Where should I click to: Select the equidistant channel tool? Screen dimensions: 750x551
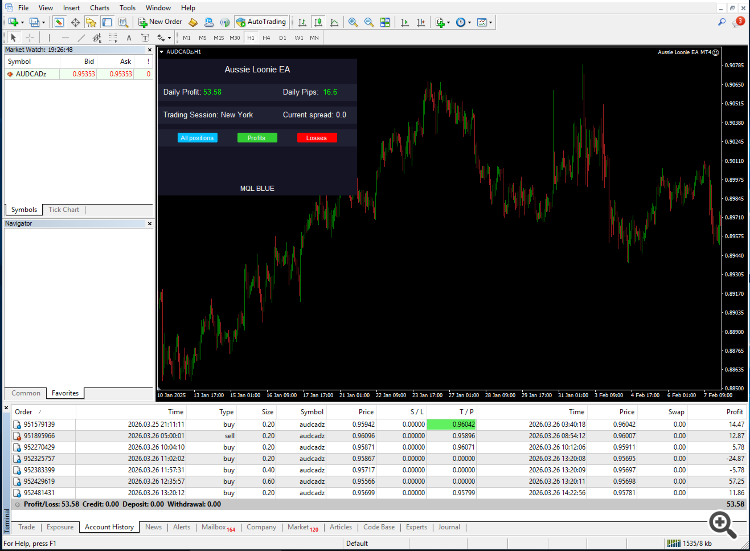click(x=97, y=37)
